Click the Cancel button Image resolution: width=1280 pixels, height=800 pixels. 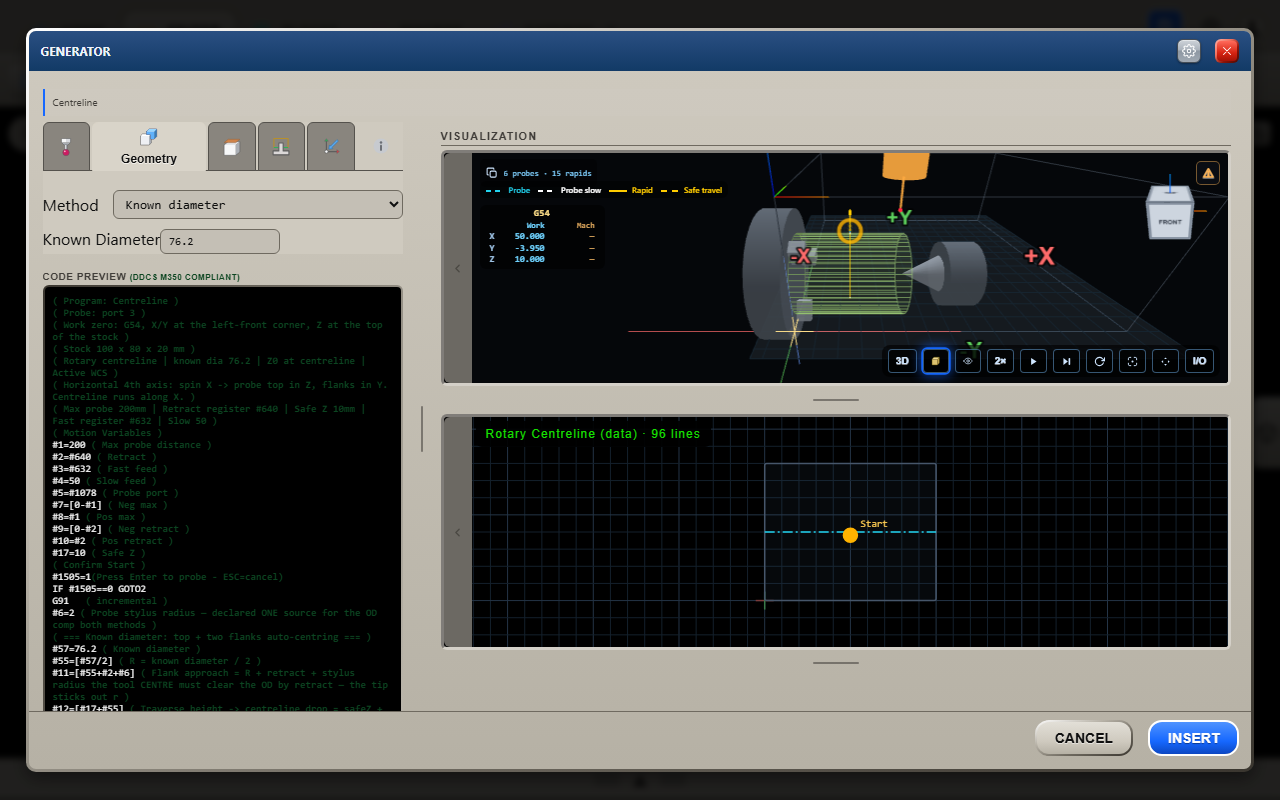(1084, 738)
